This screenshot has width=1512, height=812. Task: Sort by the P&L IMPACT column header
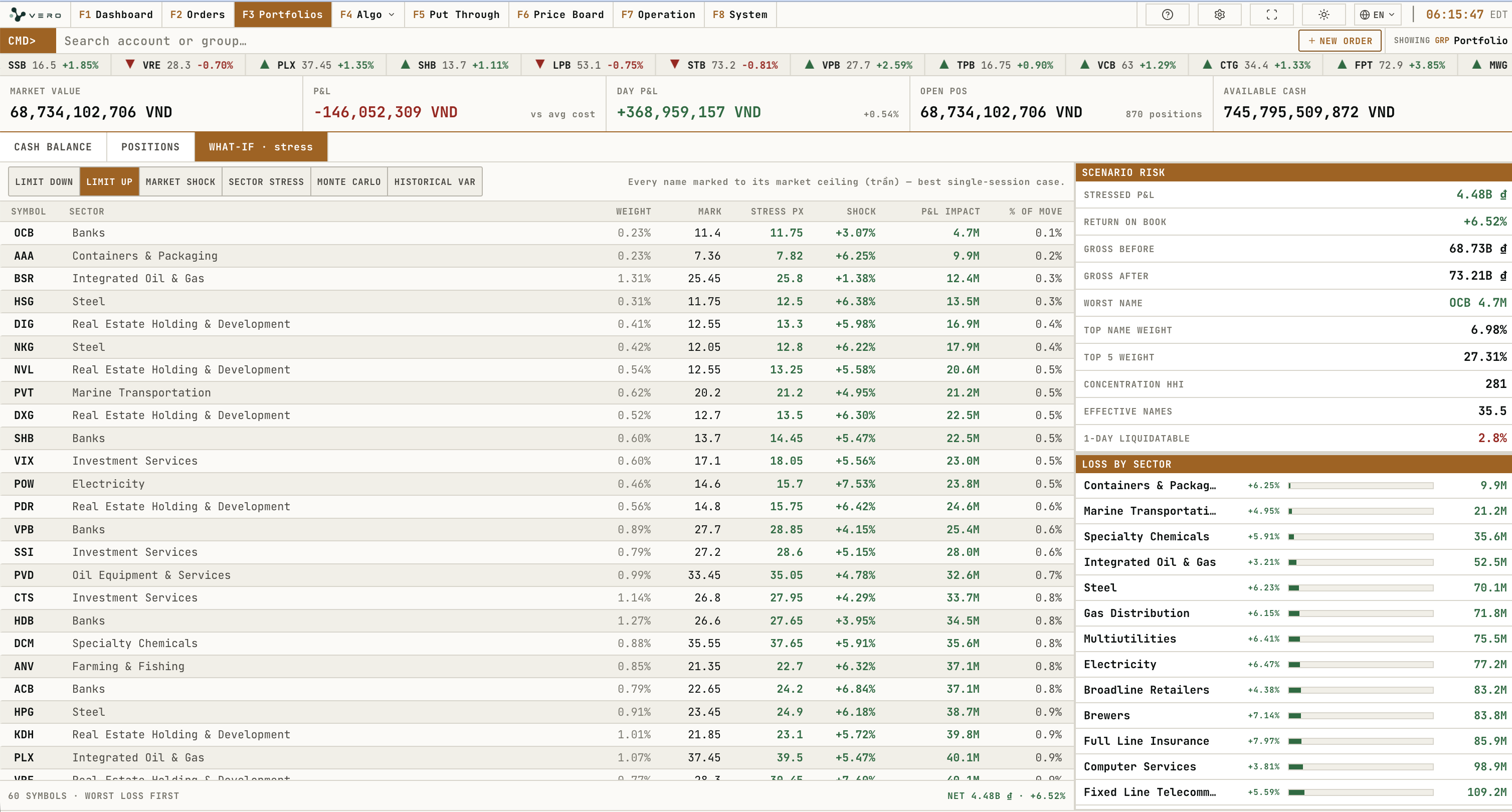coord(951,211)
